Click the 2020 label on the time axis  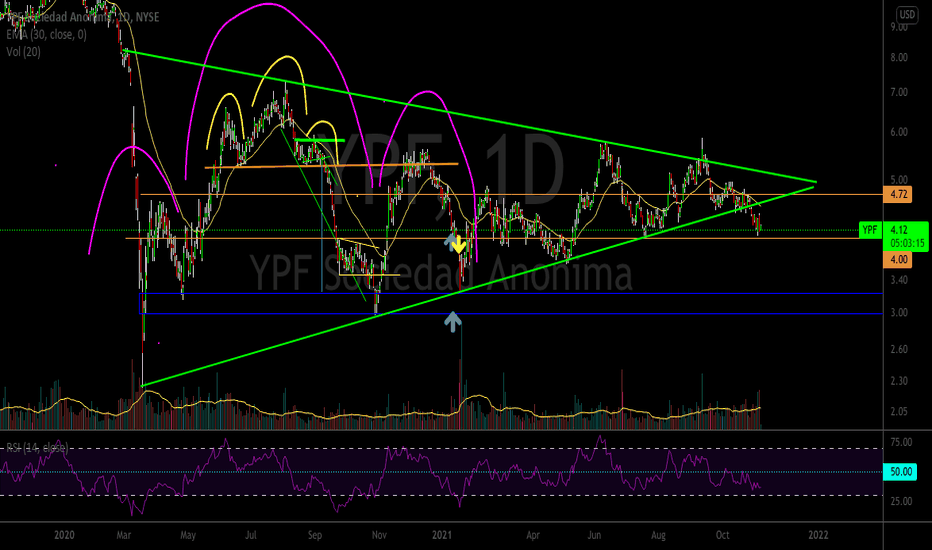64,535
